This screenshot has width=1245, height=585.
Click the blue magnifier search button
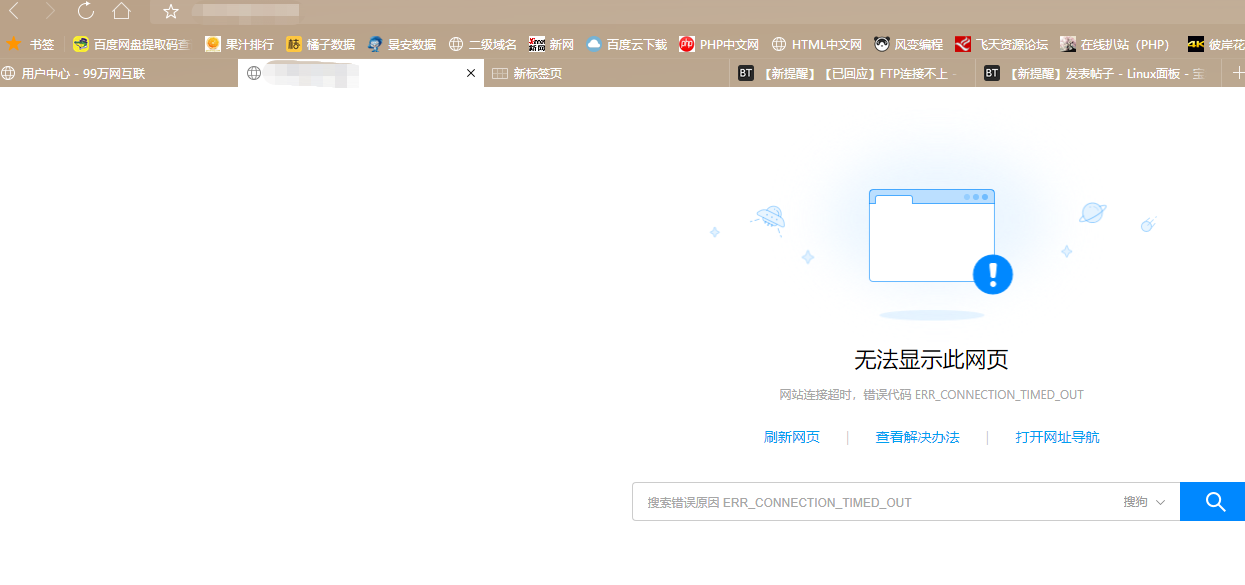coord(1212,501)
